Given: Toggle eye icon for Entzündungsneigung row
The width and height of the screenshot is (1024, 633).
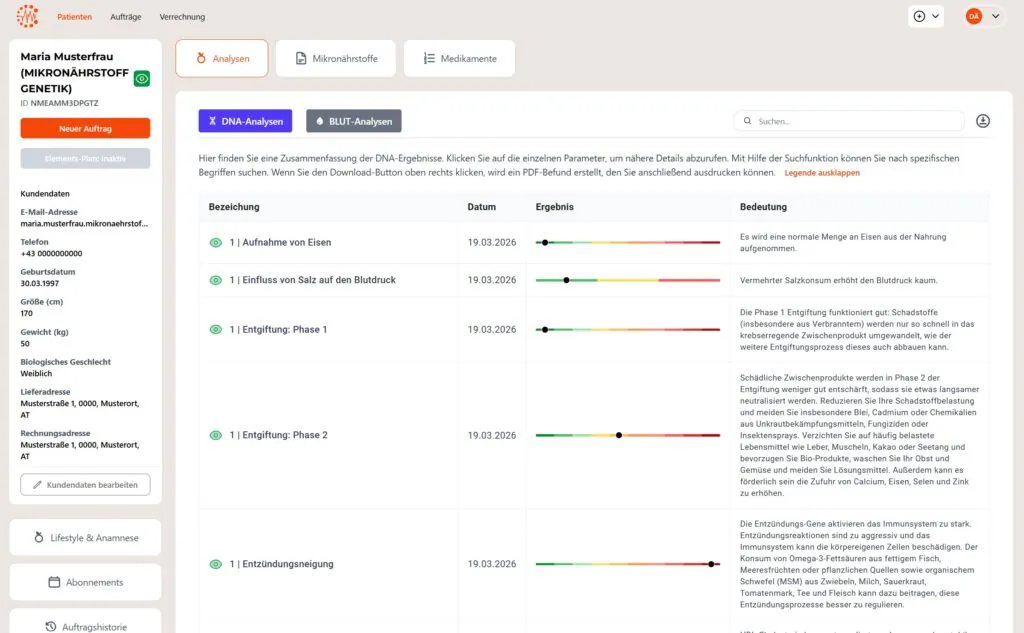Looking at the screenshot, I should coord(215,564).
